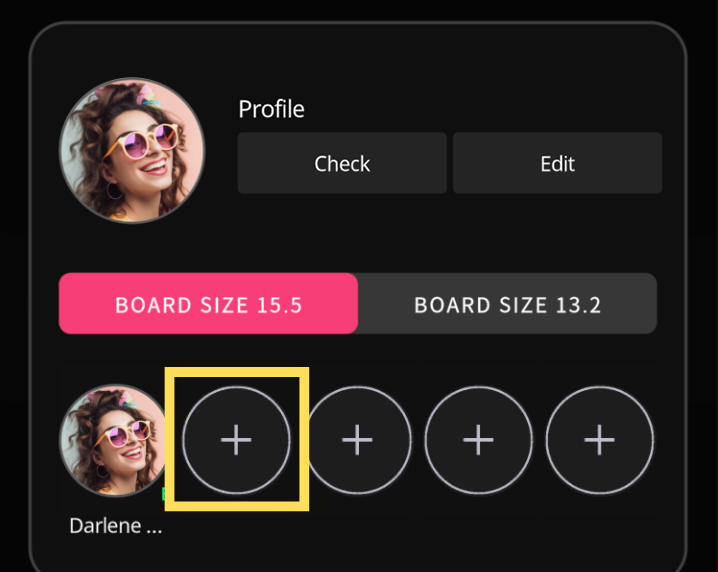The image size is (718, 572).
Task: Switch to BOARD SIZE 13.2
Action: click(507, 304)
